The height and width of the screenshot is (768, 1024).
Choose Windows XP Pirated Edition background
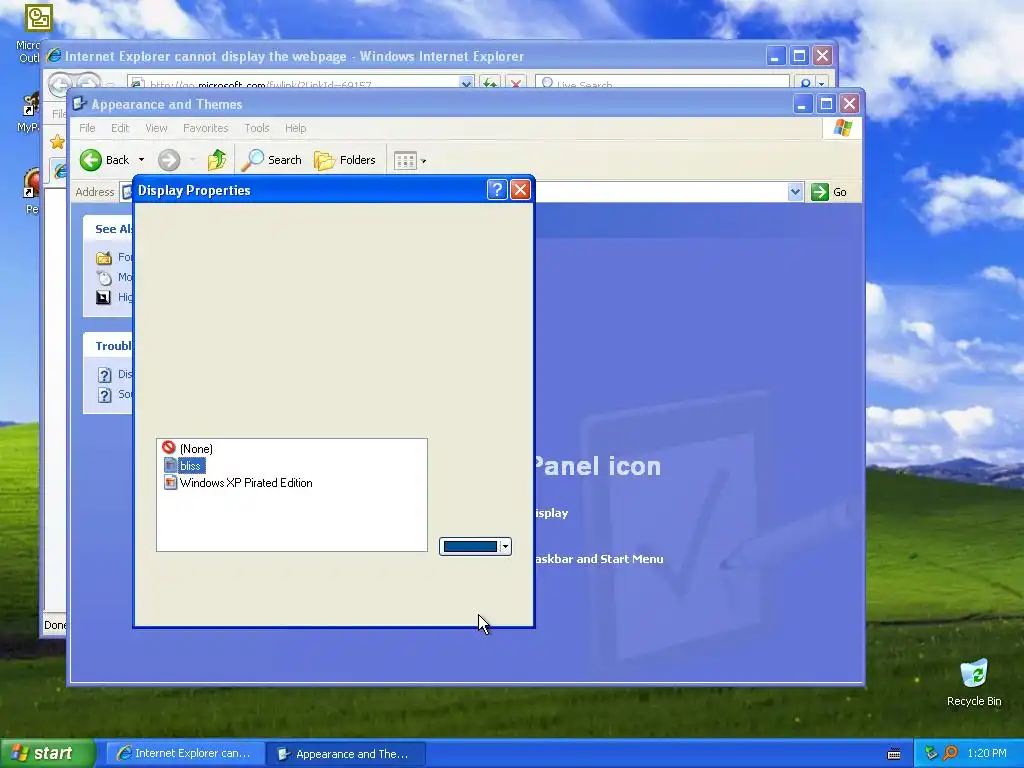pos(238,483)
